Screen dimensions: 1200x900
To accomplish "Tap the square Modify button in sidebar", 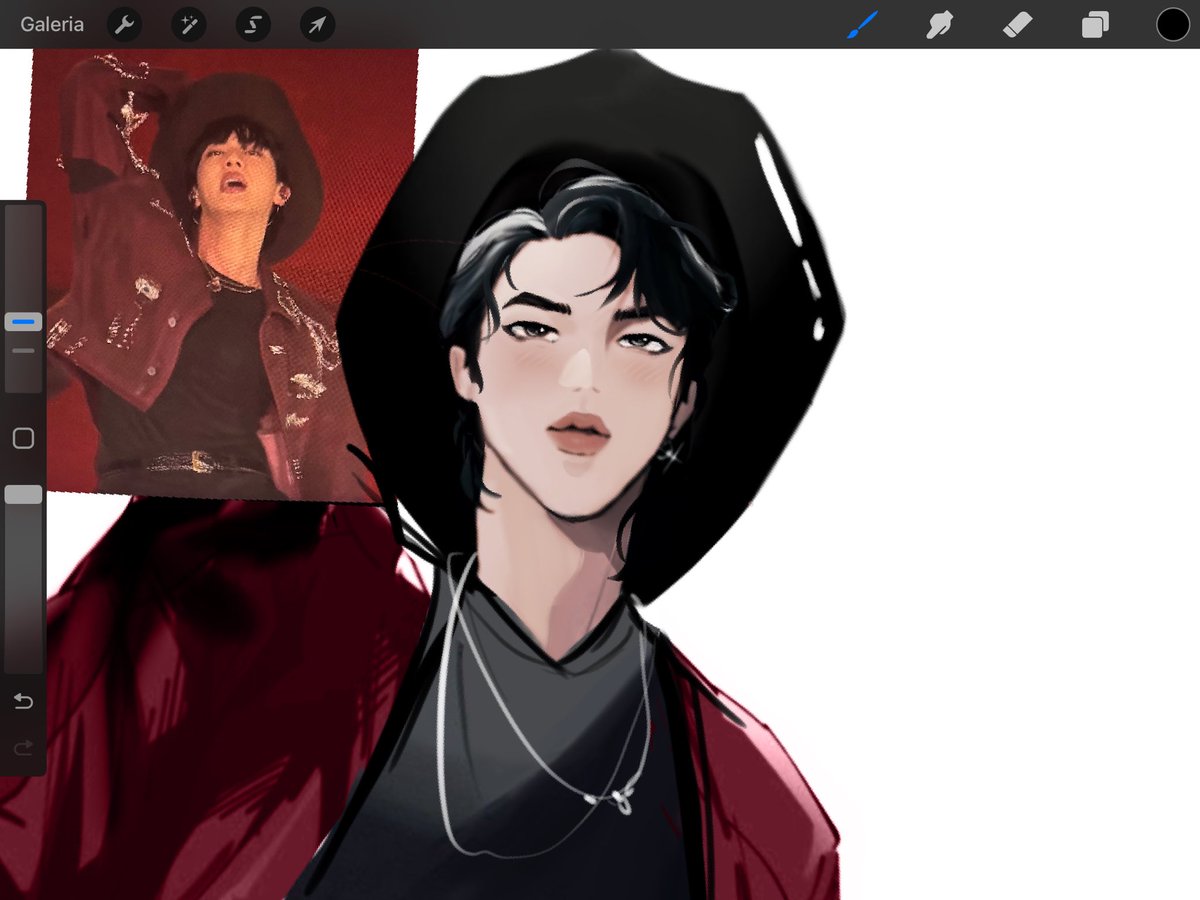I will (x=23, y=438).
